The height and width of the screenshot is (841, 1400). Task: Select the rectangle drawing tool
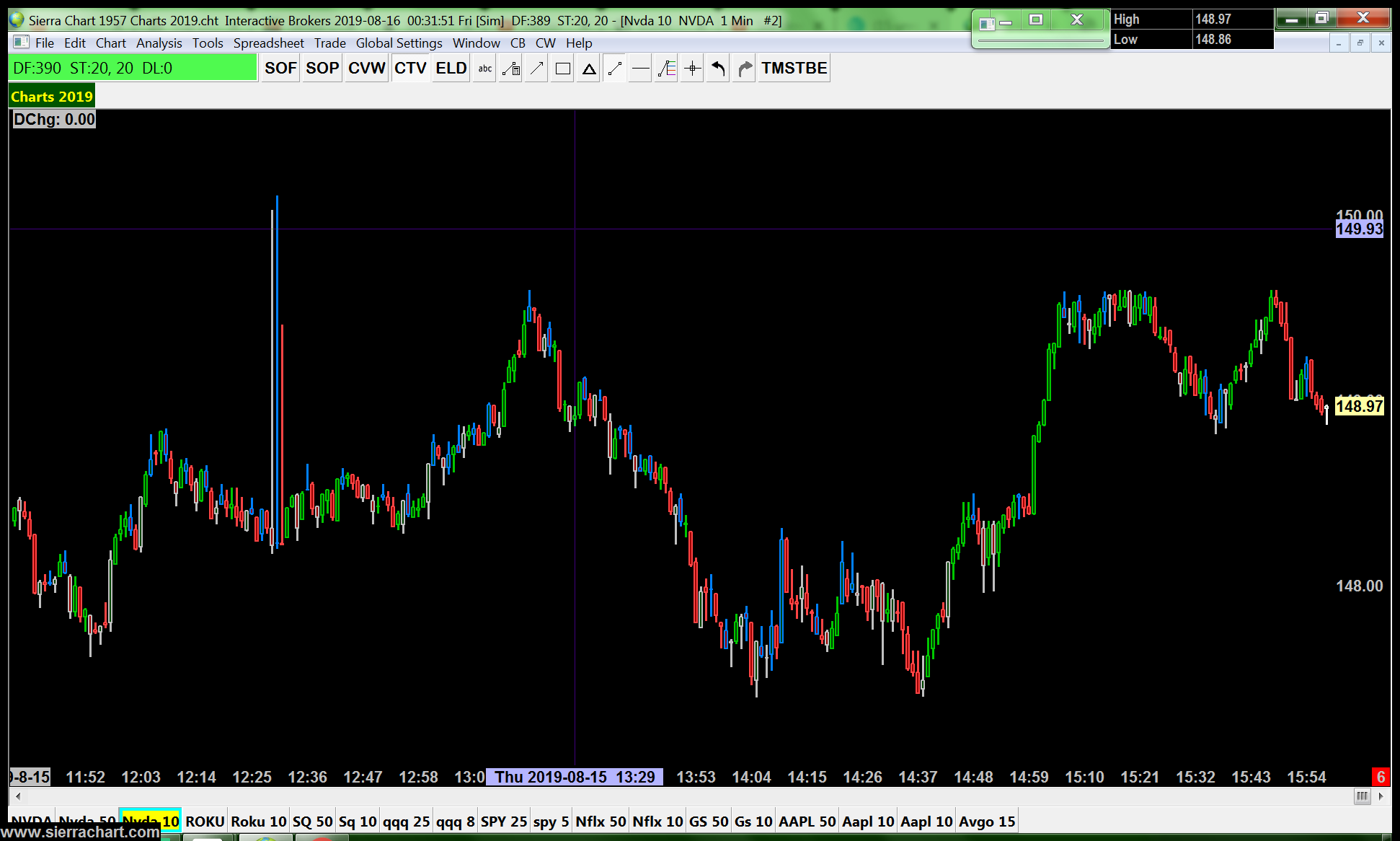563,69
